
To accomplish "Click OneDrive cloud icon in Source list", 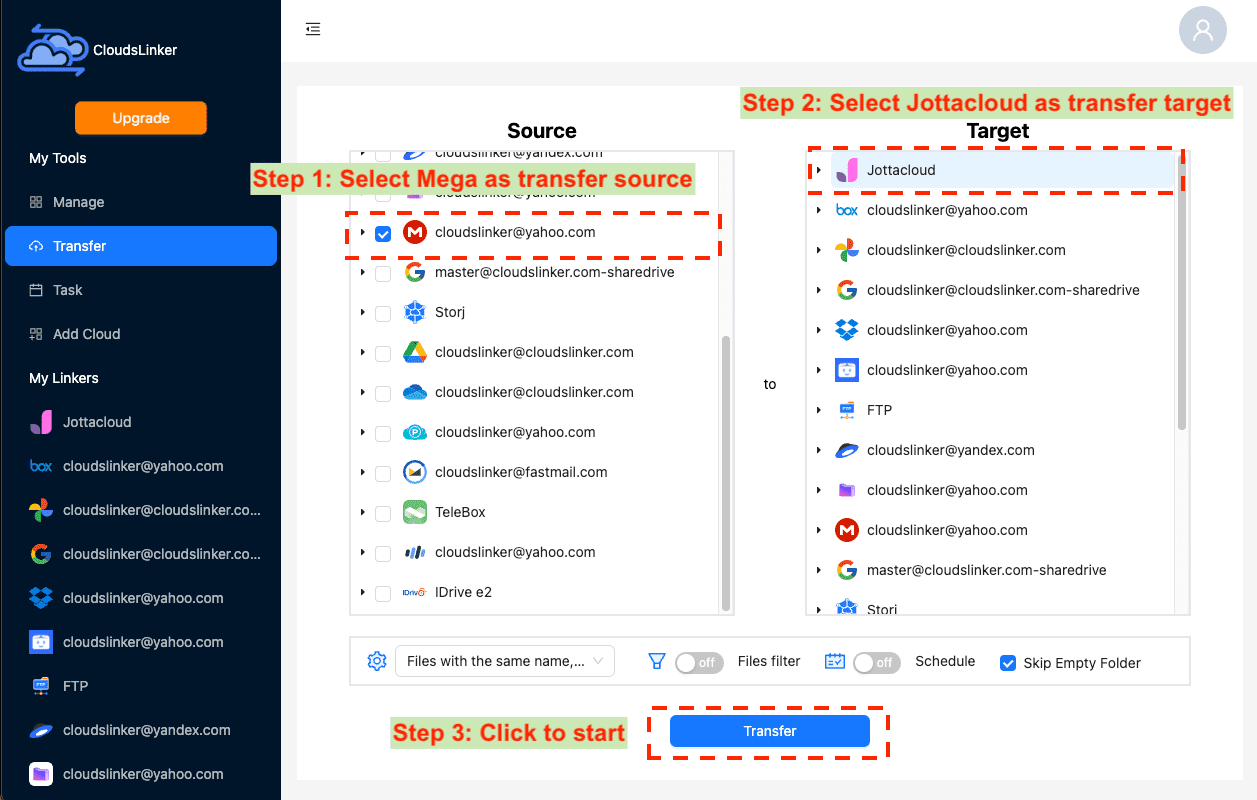I will click(x=415, y=392).
